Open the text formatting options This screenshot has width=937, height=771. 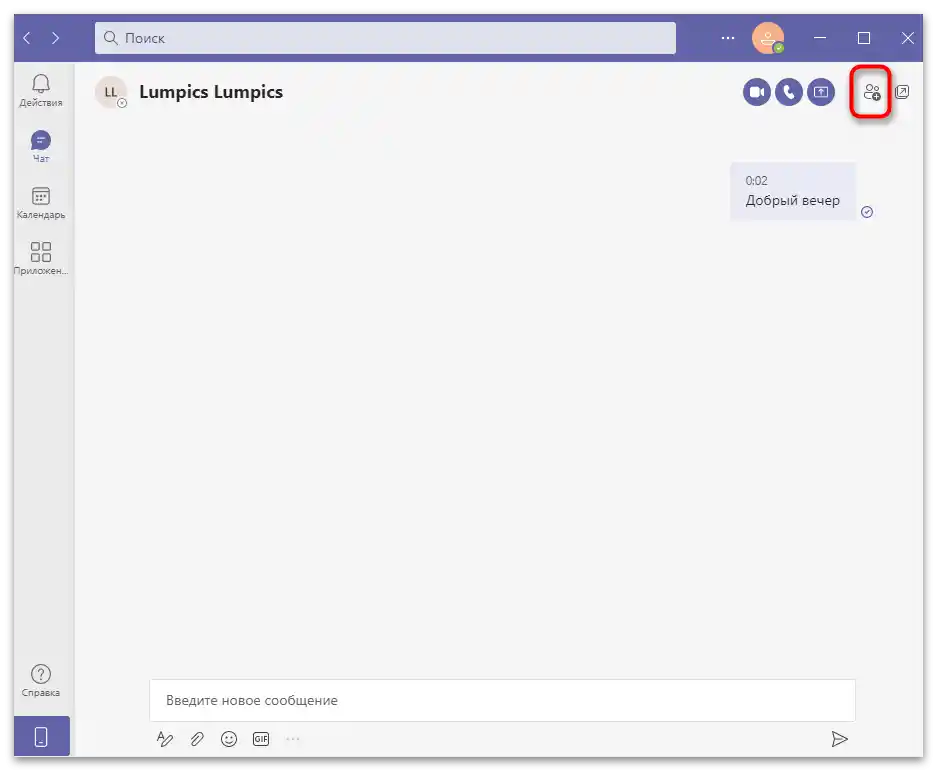point(165,739)
